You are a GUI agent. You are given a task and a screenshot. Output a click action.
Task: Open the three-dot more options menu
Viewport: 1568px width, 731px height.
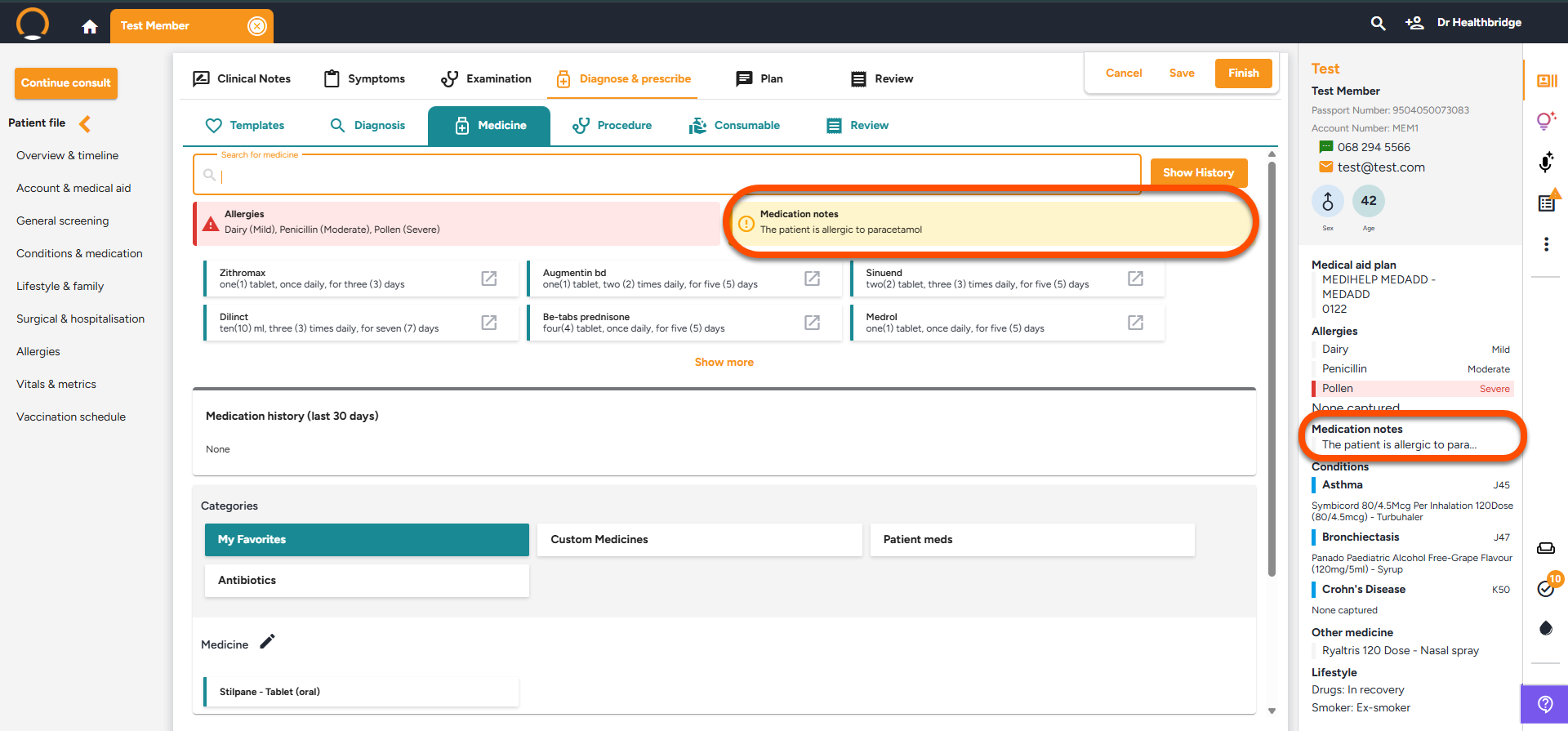tap(1546, 244)
